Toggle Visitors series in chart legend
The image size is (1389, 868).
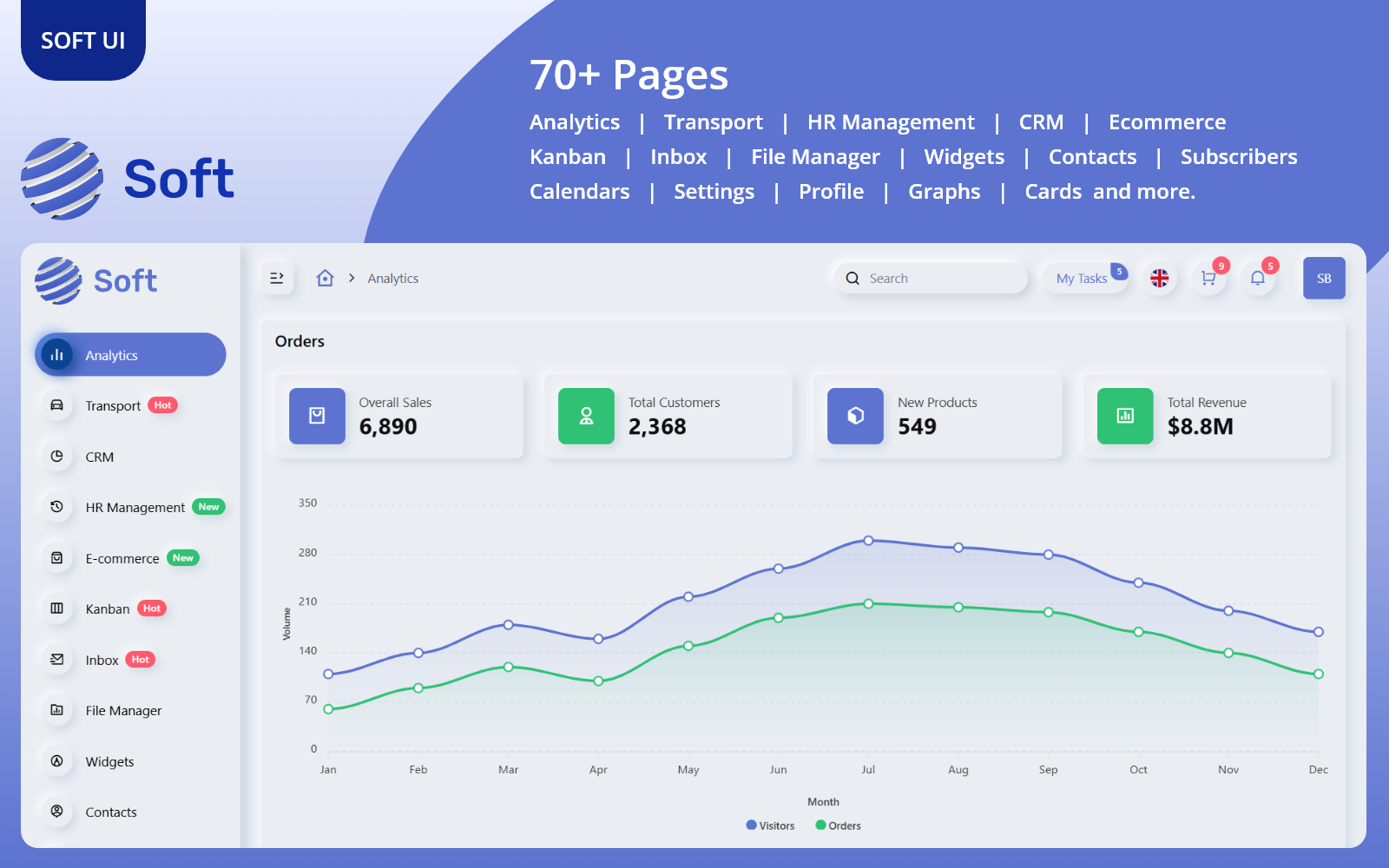click(x=770, y=825)
